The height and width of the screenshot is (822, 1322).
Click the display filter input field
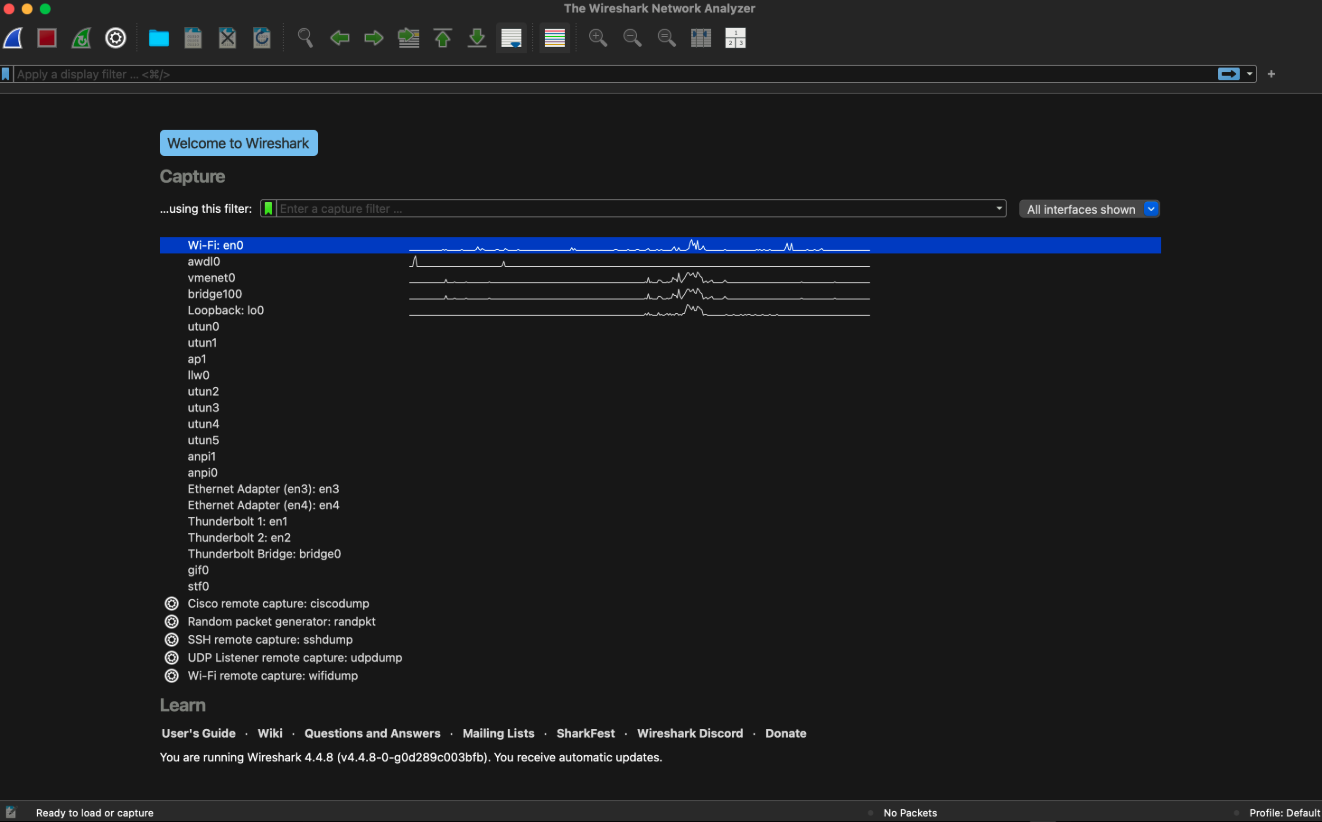pyautogui.click(x=614, y=74)
